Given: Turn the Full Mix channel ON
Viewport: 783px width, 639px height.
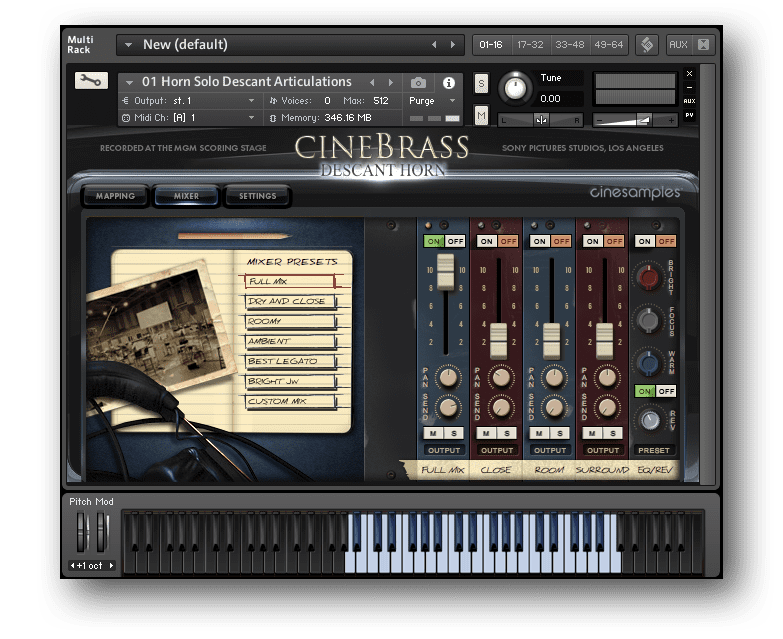Looking at the screenshot, I should pyautogui.click(x=433, y=241).
